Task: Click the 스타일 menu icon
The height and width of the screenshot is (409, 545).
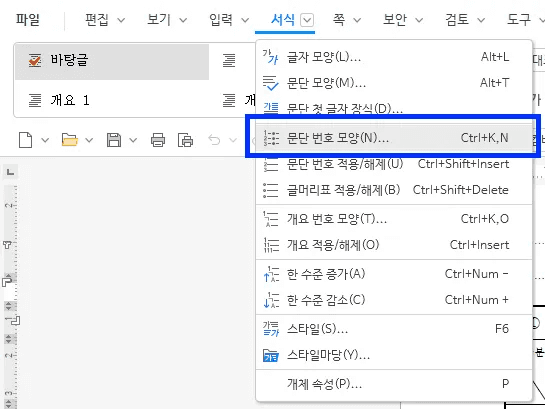Action: coord(271,329)
